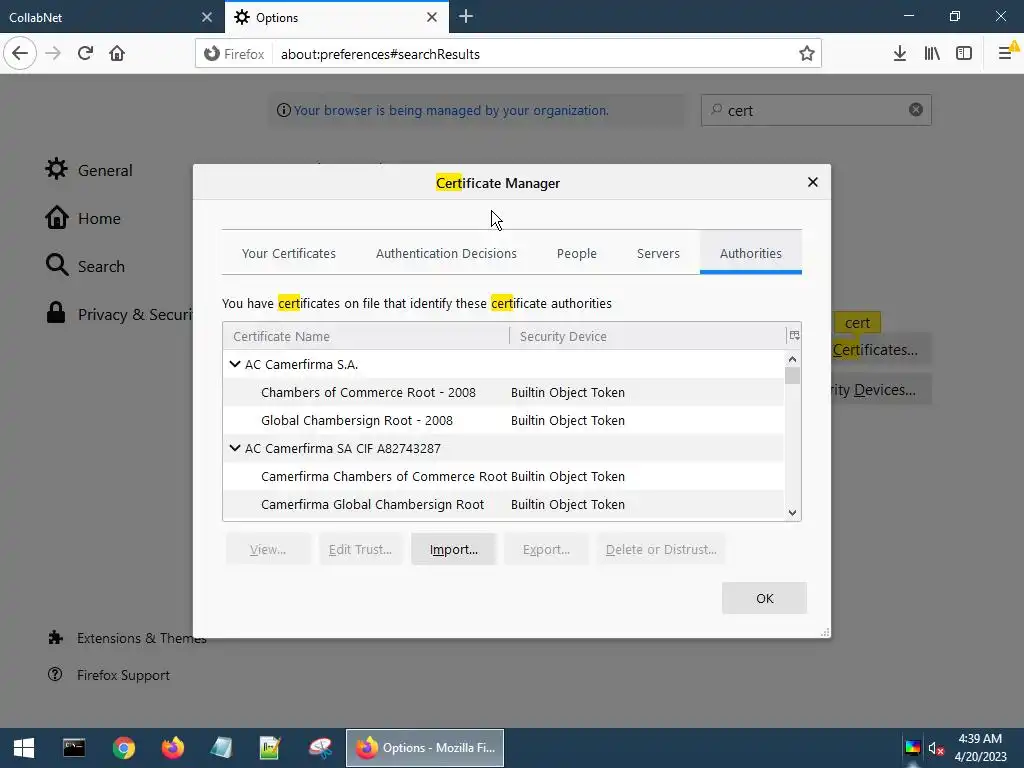
Task: Click the View... button
Action: (x=268, y=549)
